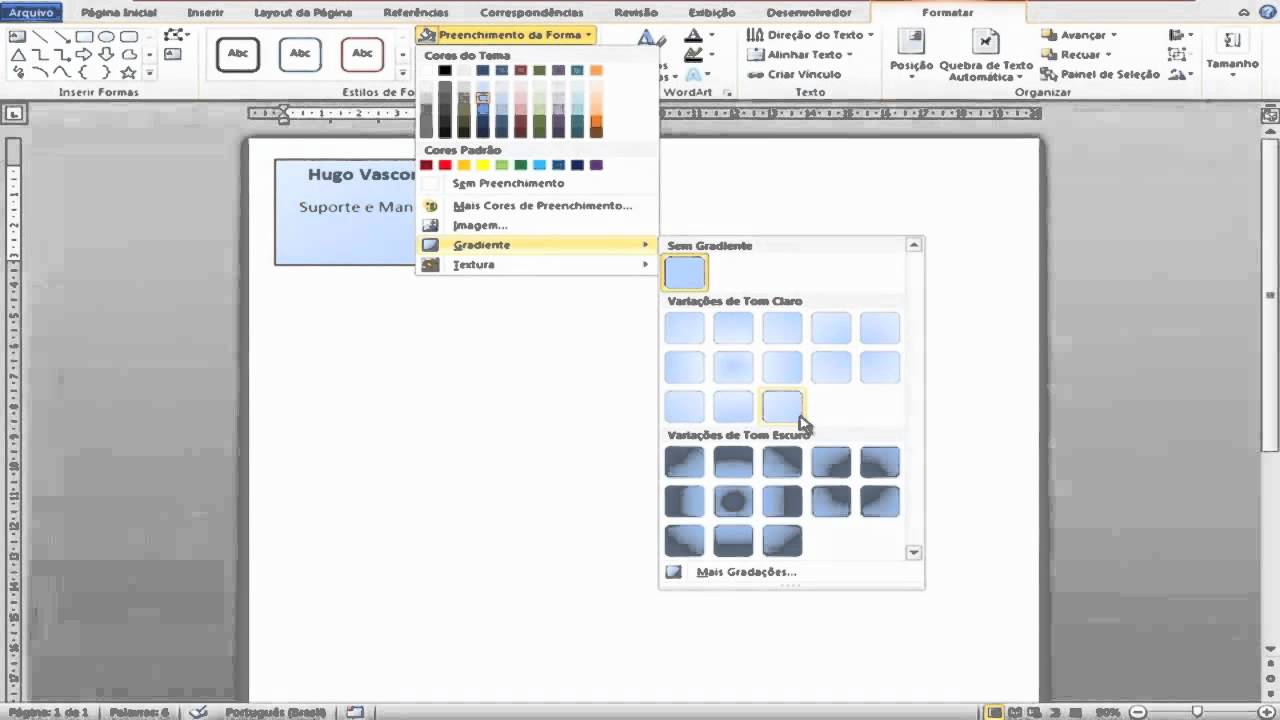This screenshot has width=1280, height=720.
Task: Choose the right block arrow shape
Action: pos(84,55)
